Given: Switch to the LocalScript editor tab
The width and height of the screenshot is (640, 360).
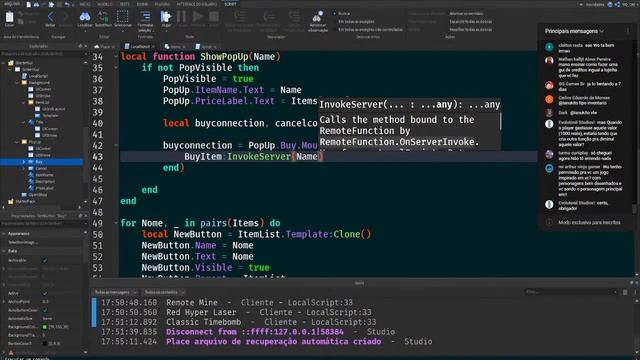Looking at the screenshot, I should (x=140, y=47).
